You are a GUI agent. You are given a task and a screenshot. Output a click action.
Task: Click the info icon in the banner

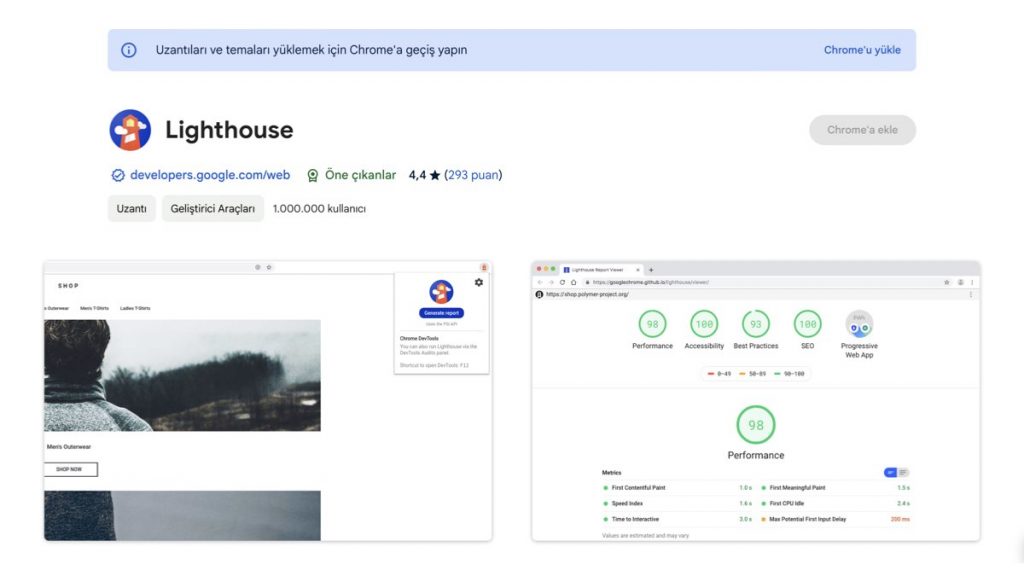click(x=129, y=50)
